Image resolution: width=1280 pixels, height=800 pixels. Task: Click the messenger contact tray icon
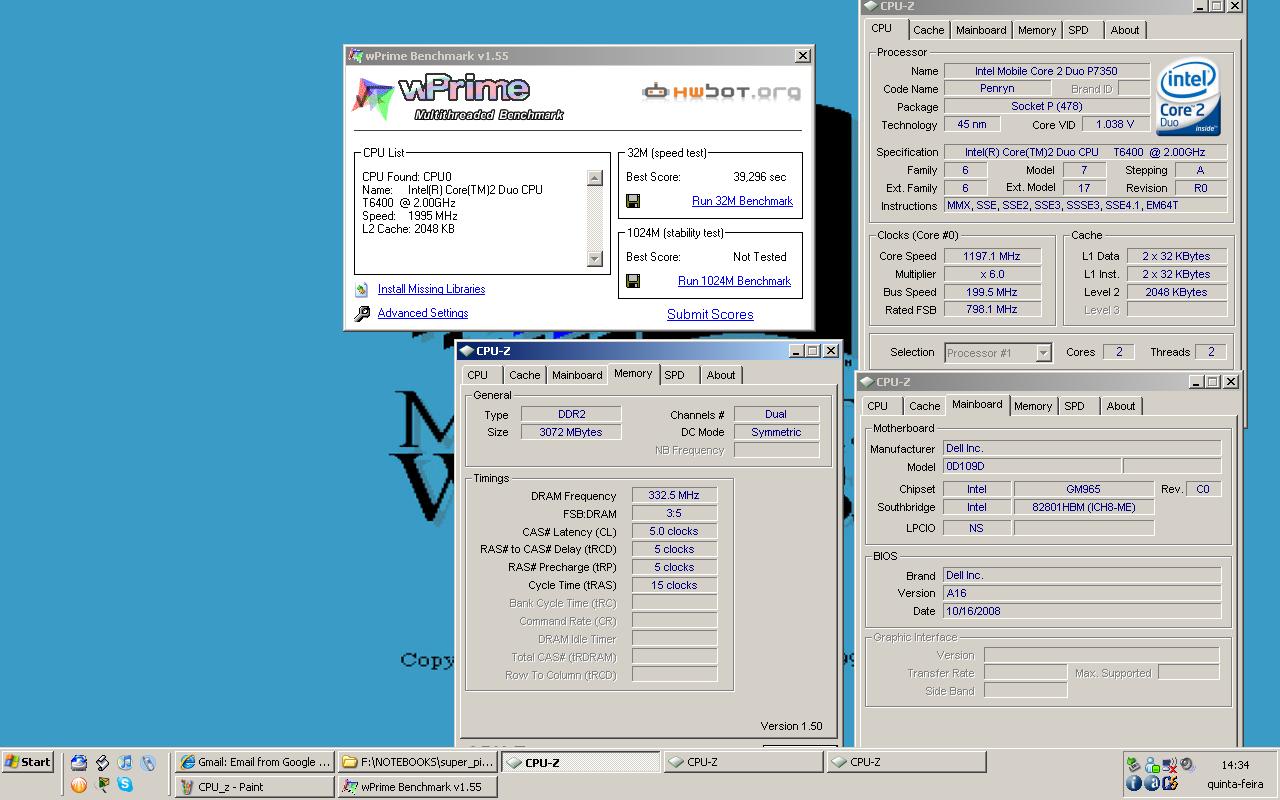tap(1152, 765)
